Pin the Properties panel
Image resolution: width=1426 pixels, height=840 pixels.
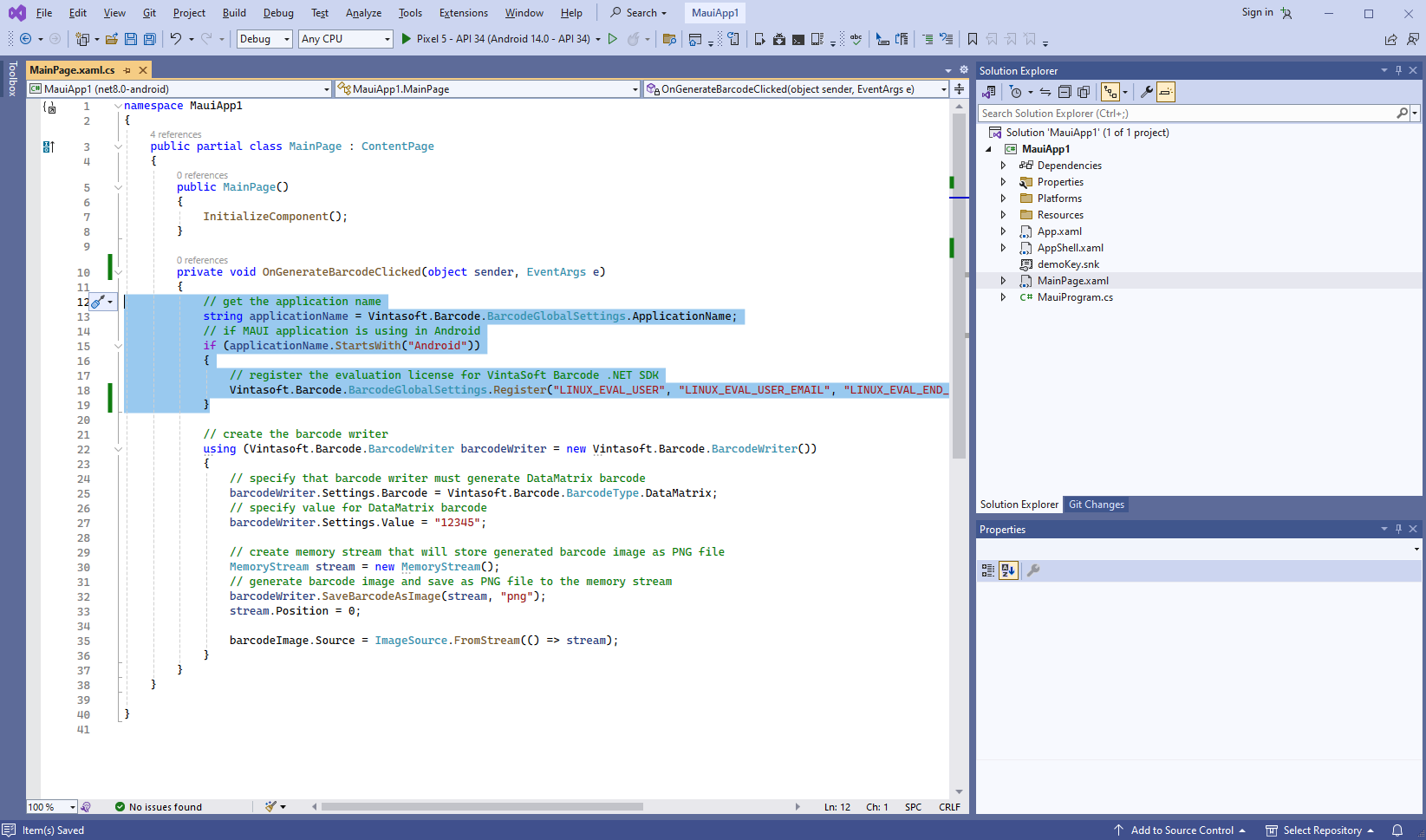(1398, 529)
